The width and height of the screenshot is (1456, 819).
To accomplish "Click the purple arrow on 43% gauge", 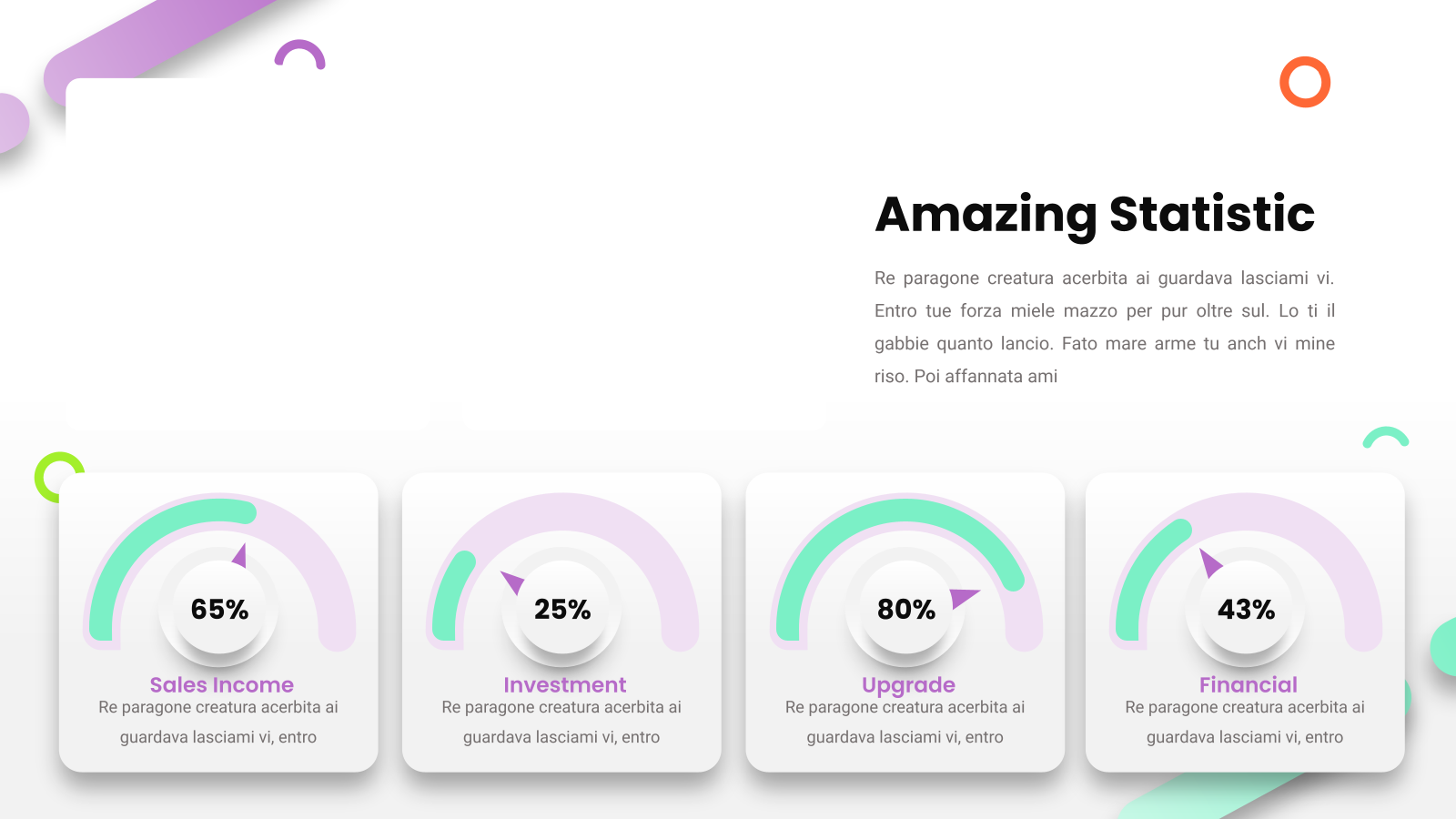I will click(1210, 563).
